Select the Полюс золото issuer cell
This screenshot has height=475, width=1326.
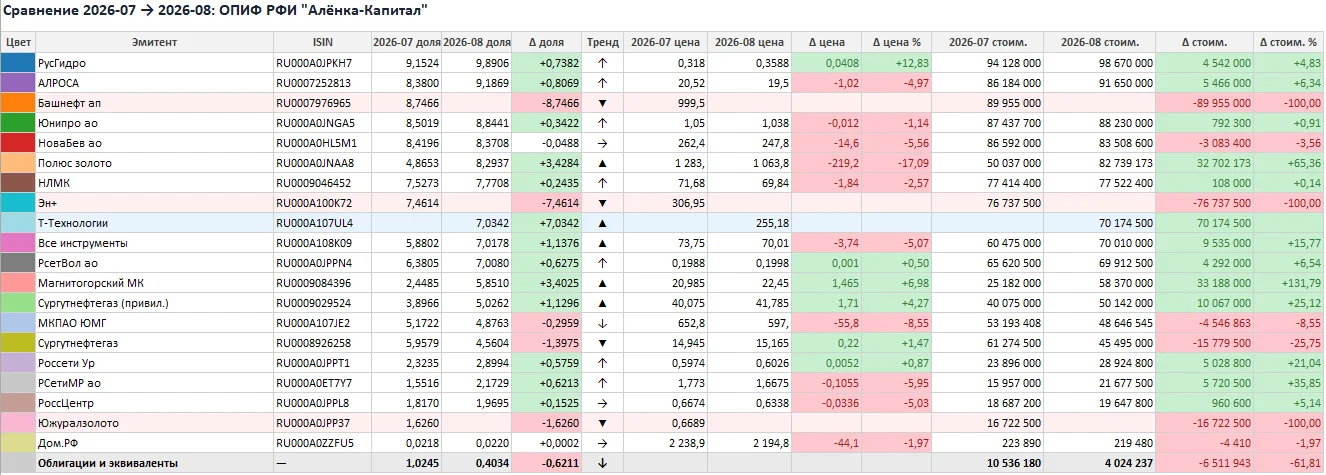(x=154, y=162)
